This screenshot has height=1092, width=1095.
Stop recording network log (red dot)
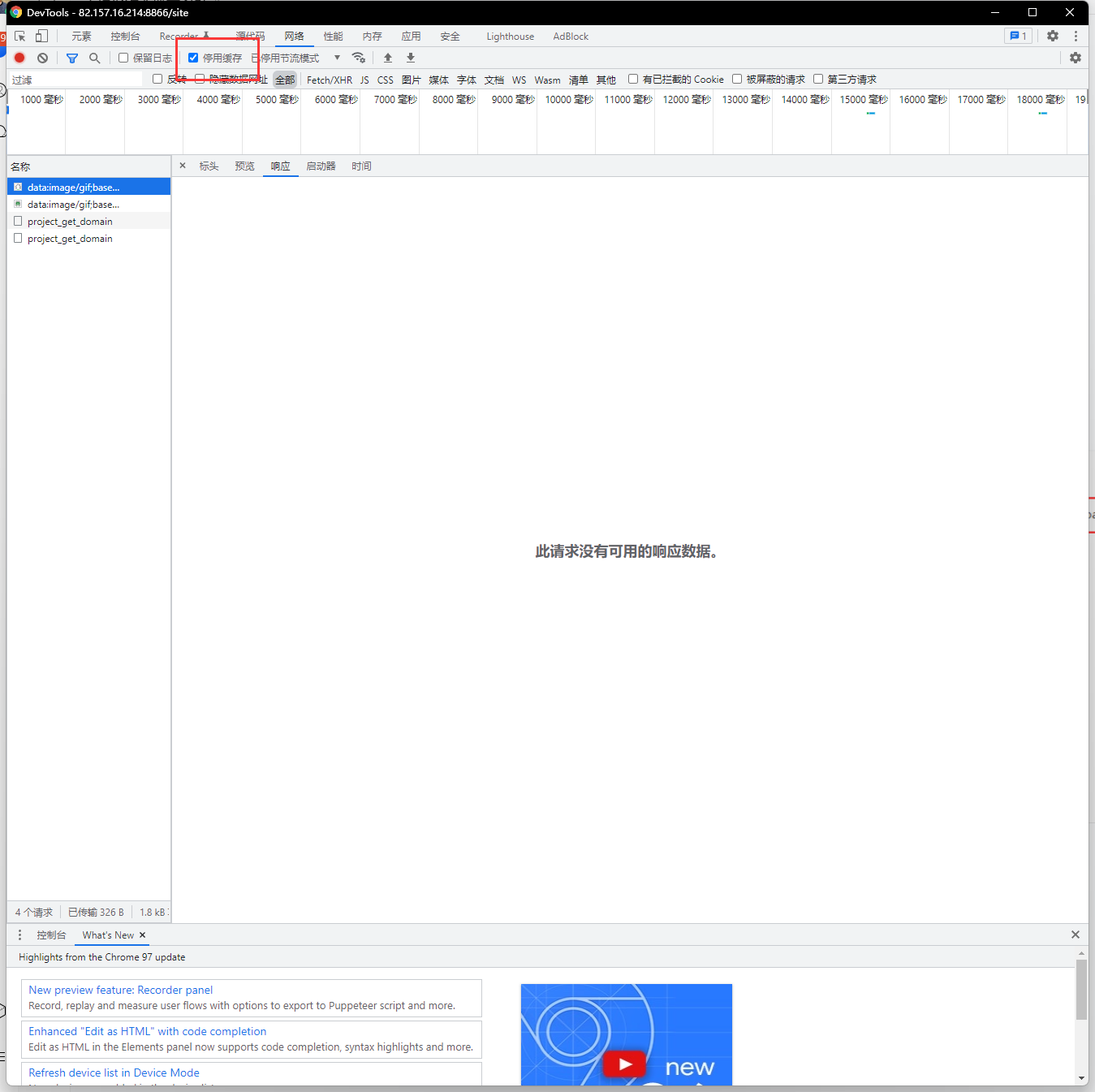pyautogui.click(x=19, y=58)
